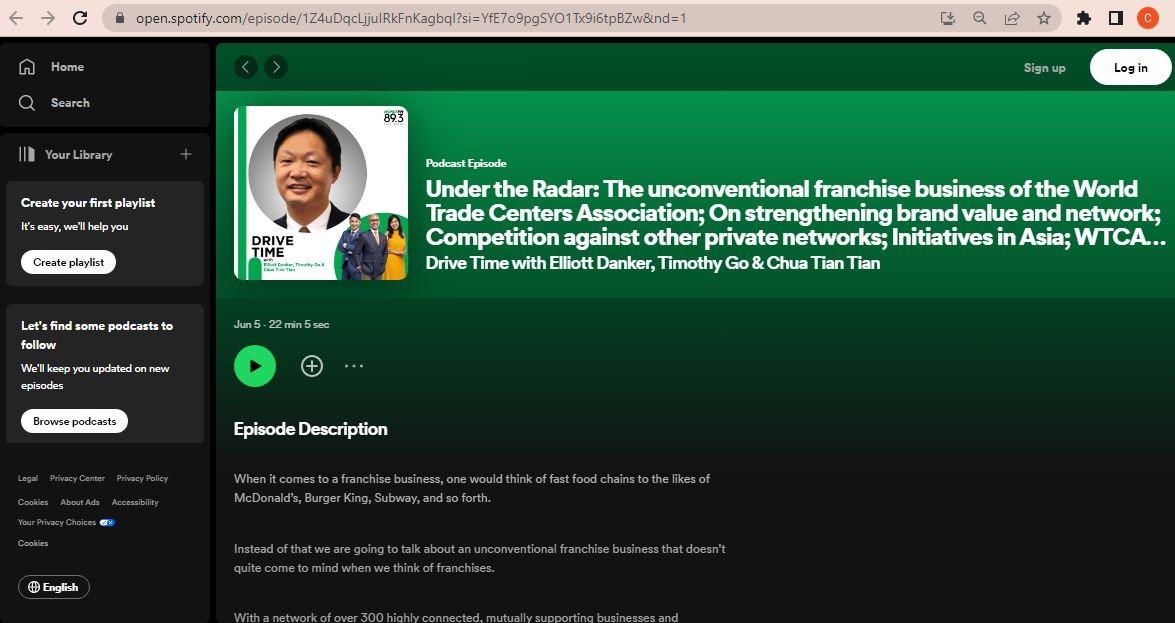Image resolution: width=1175 pixels, height=623 pixels.
Task: Open the Privacy Policy link
Action: point(142,478)
